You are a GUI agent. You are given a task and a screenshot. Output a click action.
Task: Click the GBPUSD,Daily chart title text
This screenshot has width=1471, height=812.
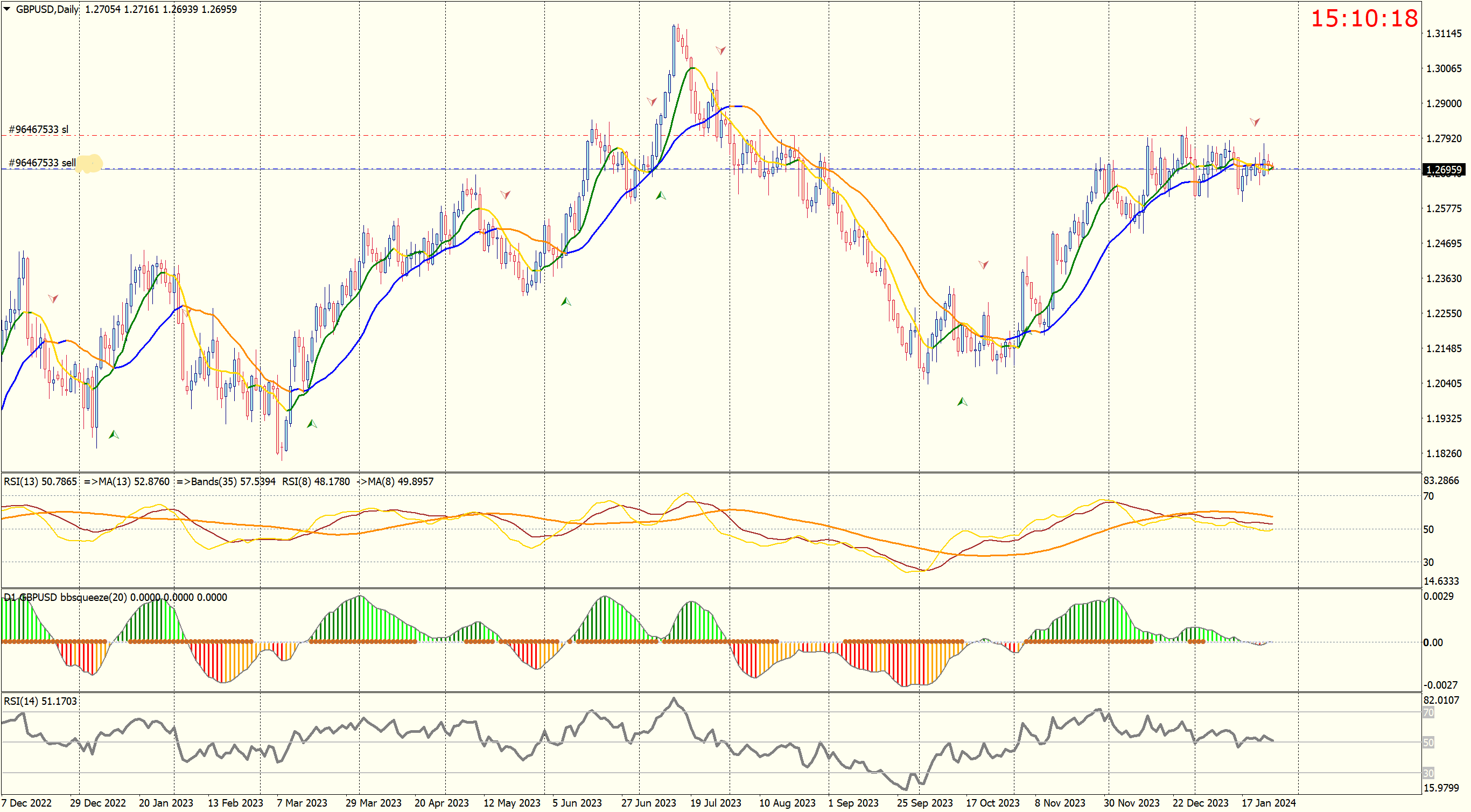coord(47,9)
